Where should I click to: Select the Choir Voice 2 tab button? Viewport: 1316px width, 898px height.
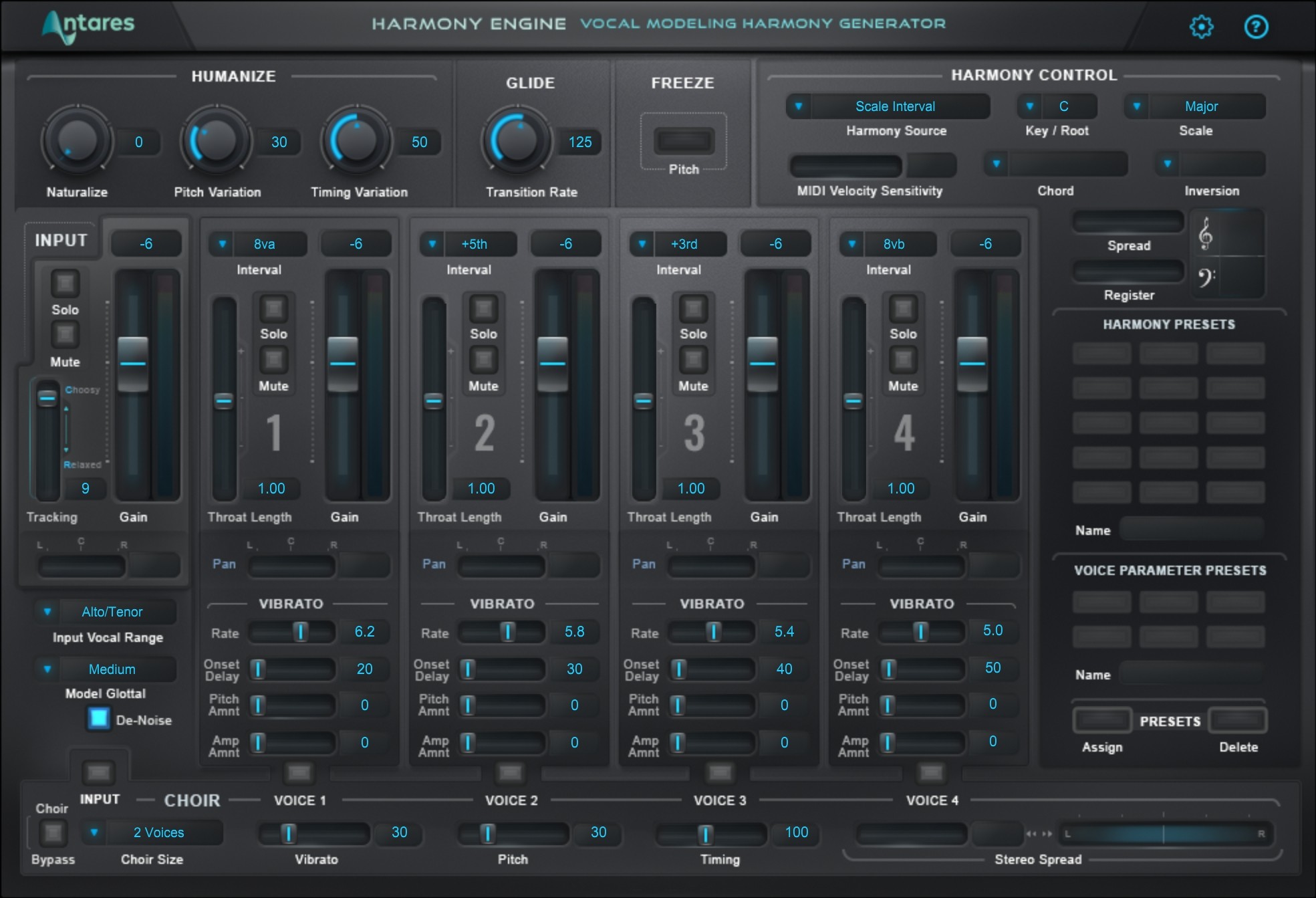pyautogui.click(x=510, y=773)
